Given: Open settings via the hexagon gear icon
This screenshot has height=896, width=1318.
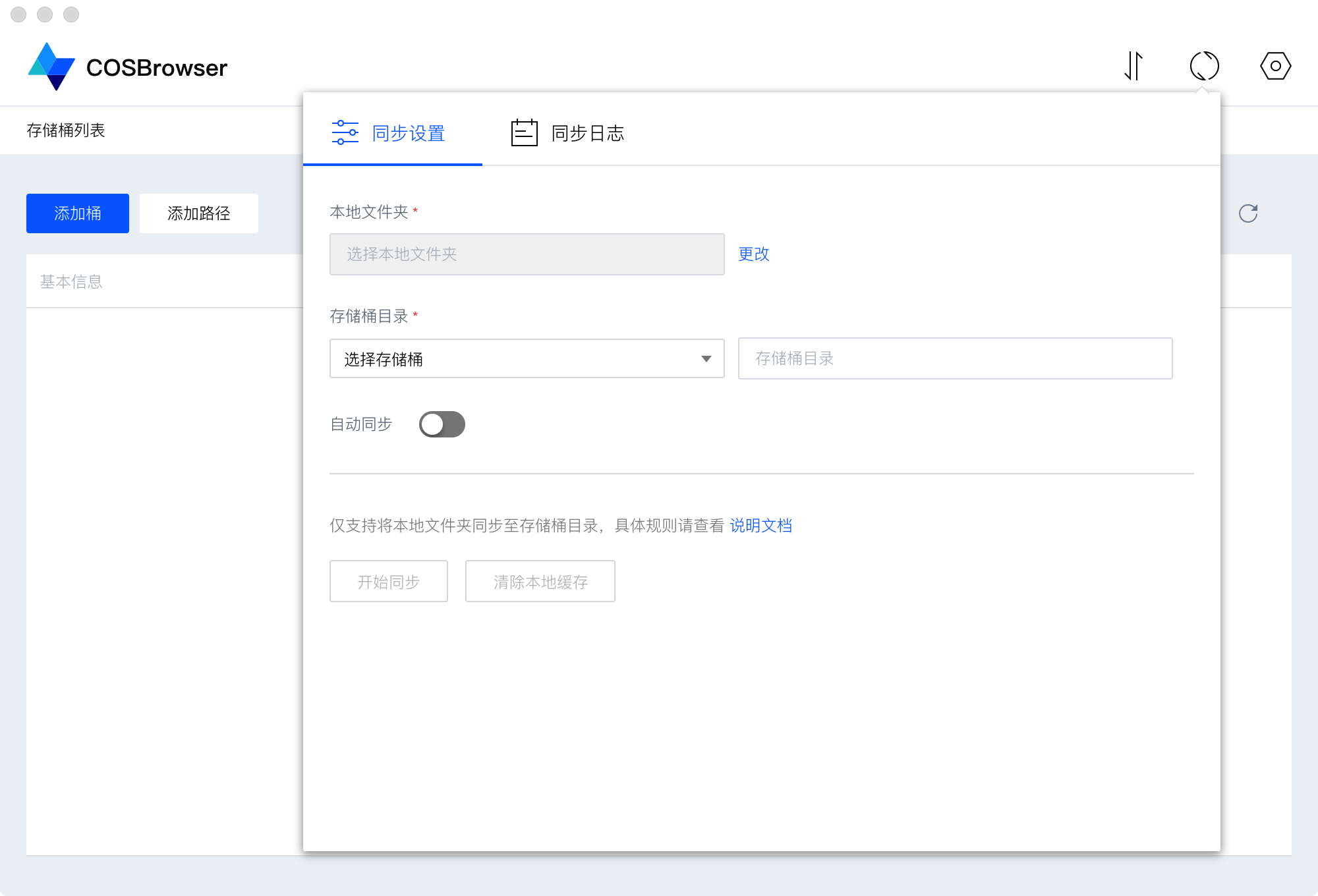Looking at the screenshot, I should (x=1275, y=66).
